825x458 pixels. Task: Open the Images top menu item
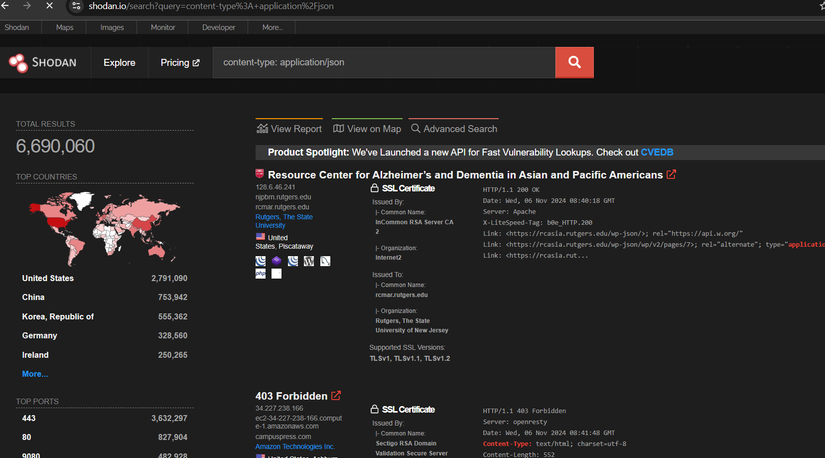pos(112,27)
